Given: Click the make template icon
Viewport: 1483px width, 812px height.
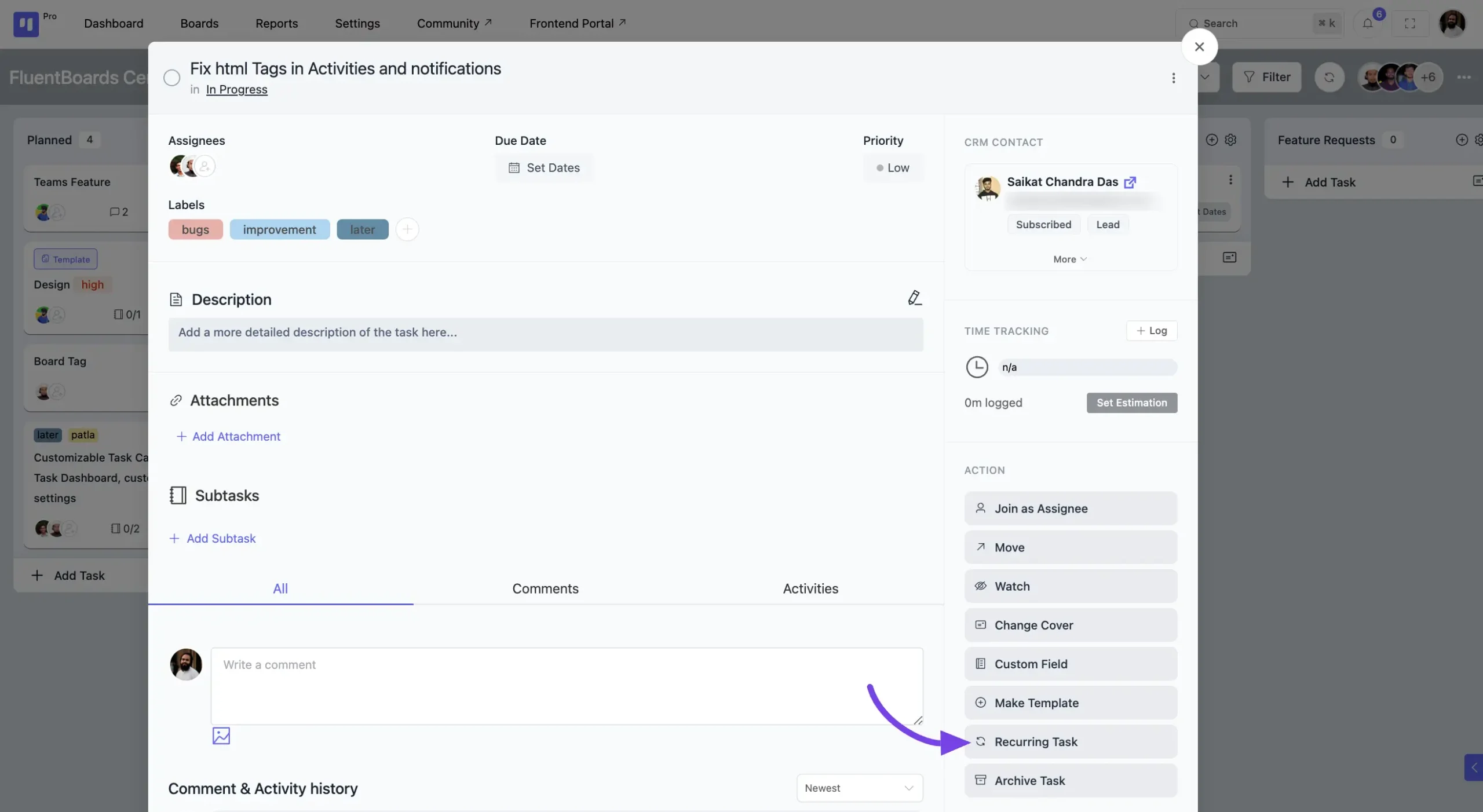Looking at the screenshot, I should [x=980, y=703].
